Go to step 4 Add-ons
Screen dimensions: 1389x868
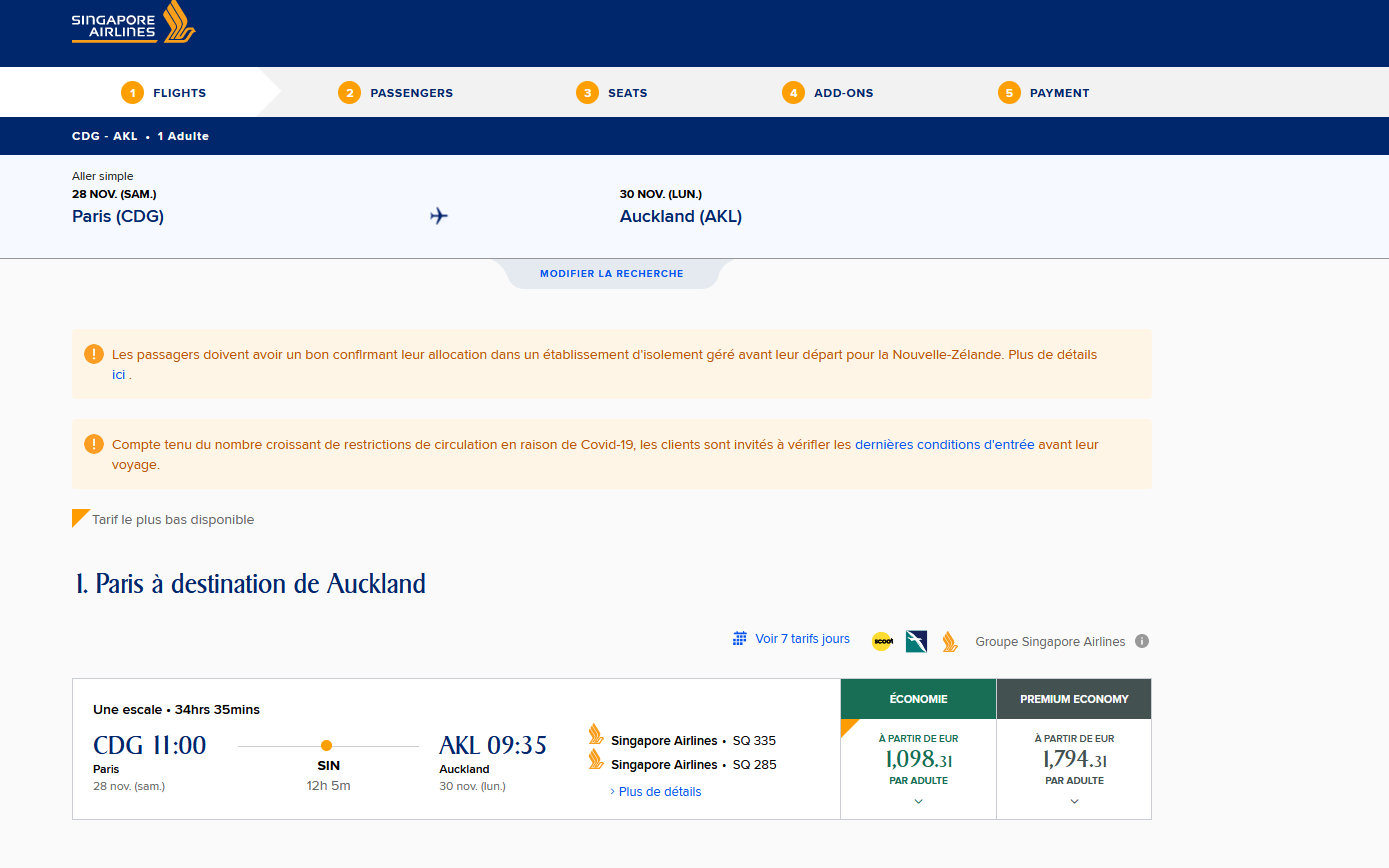click(828, 93)
